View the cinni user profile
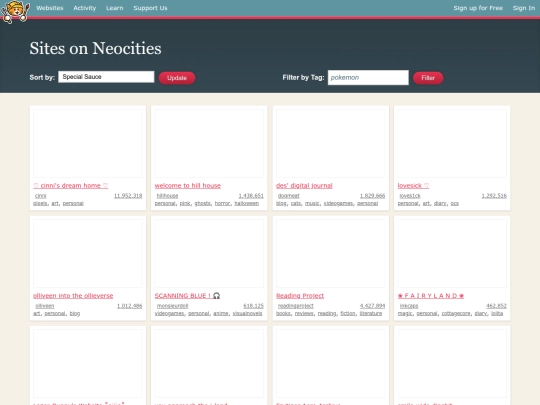This screenshot has width=540, height=405. pos(41,196)
